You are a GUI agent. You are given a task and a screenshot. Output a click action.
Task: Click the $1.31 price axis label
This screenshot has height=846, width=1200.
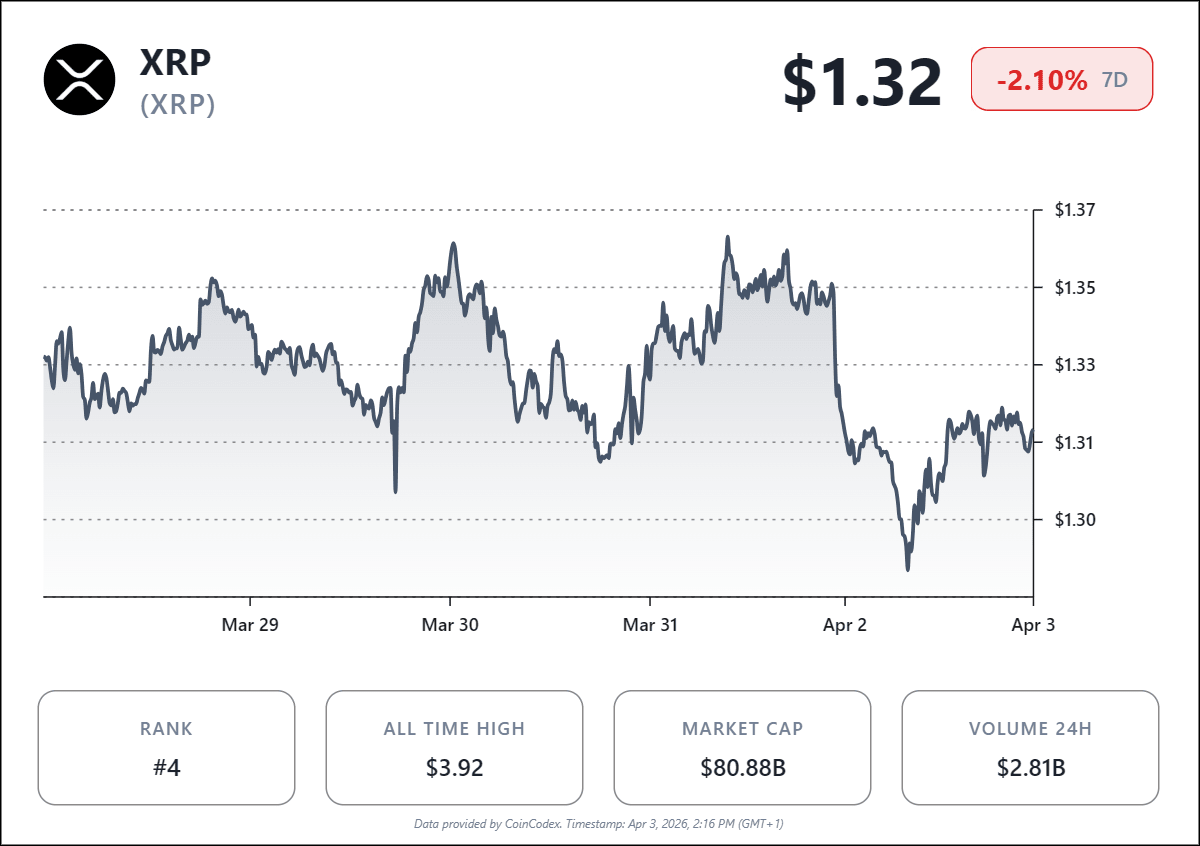[x=1075, y=442]
